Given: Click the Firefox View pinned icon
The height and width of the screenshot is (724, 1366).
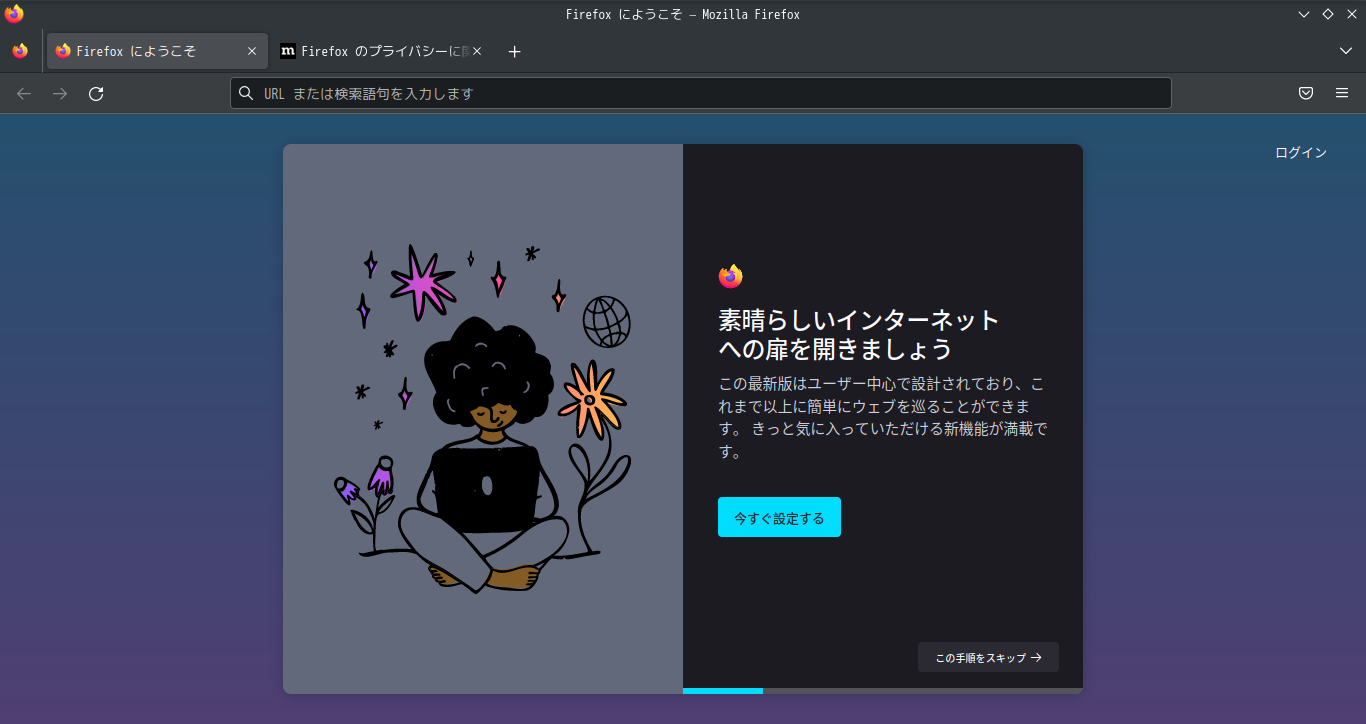Looking at the screenshot, I should tap(20, 51).
